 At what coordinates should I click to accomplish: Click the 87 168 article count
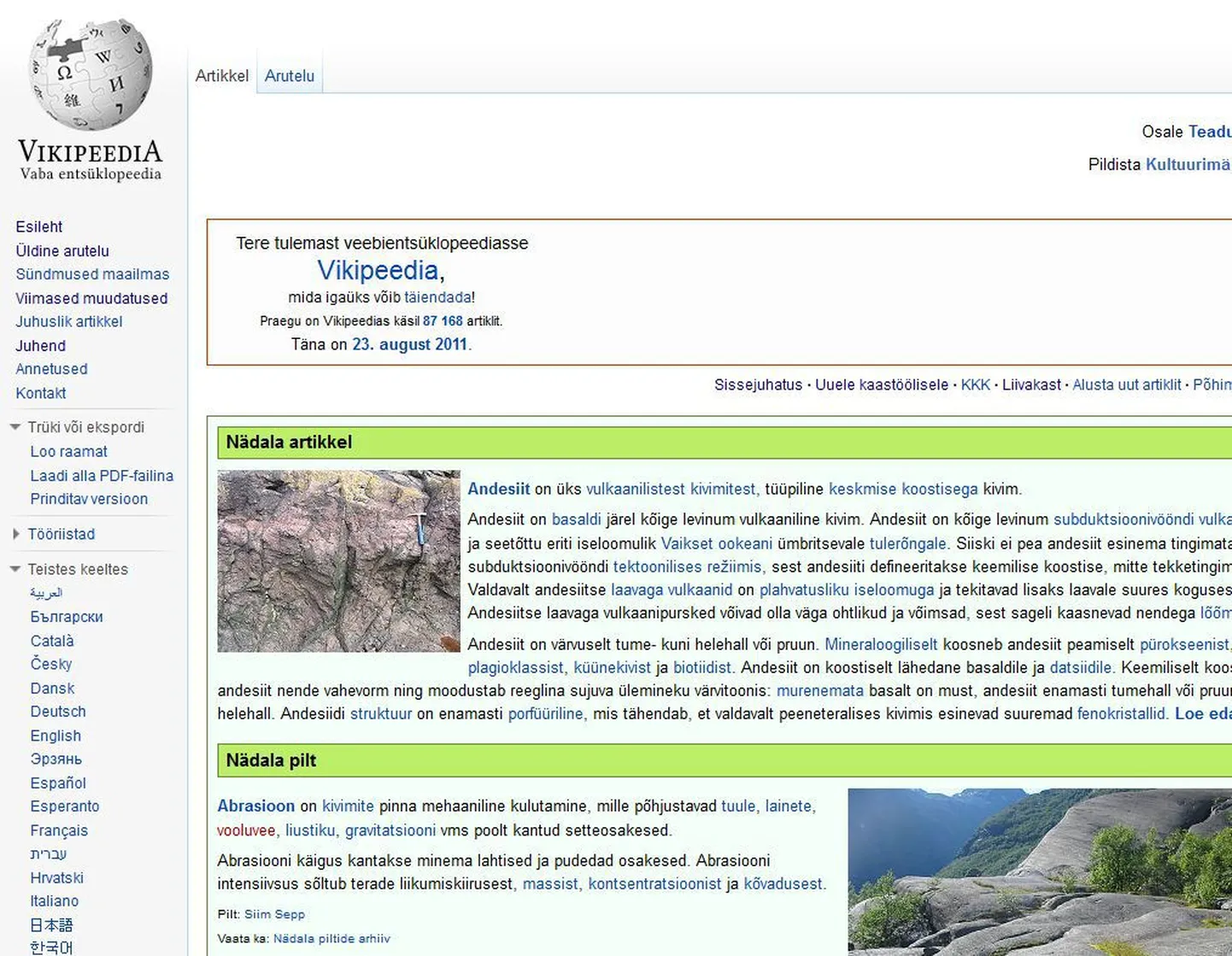pyautogui.click(x=443, y=321)
